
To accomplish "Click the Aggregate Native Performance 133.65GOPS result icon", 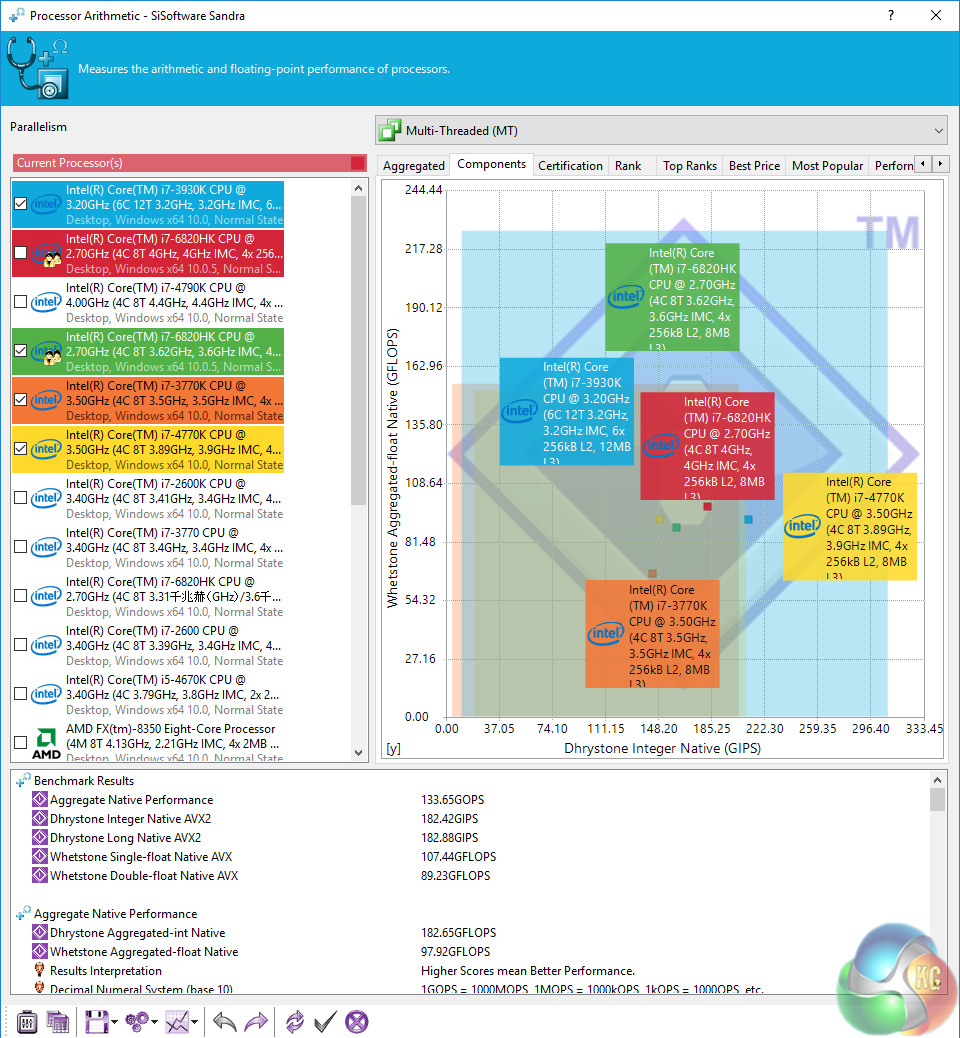I will coord(40,800).
